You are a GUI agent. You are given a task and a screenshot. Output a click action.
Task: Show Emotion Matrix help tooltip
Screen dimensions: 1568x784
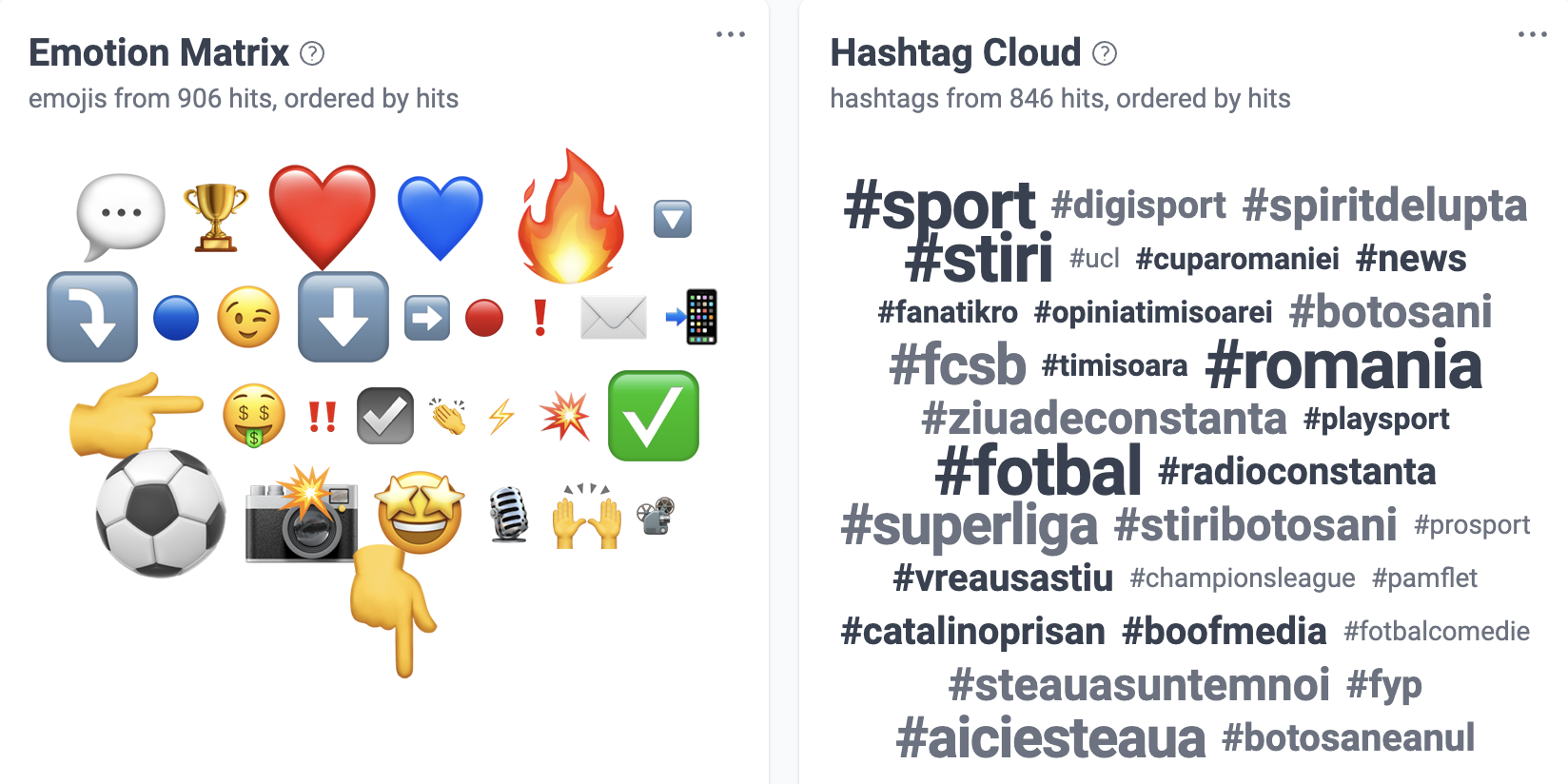312,53
